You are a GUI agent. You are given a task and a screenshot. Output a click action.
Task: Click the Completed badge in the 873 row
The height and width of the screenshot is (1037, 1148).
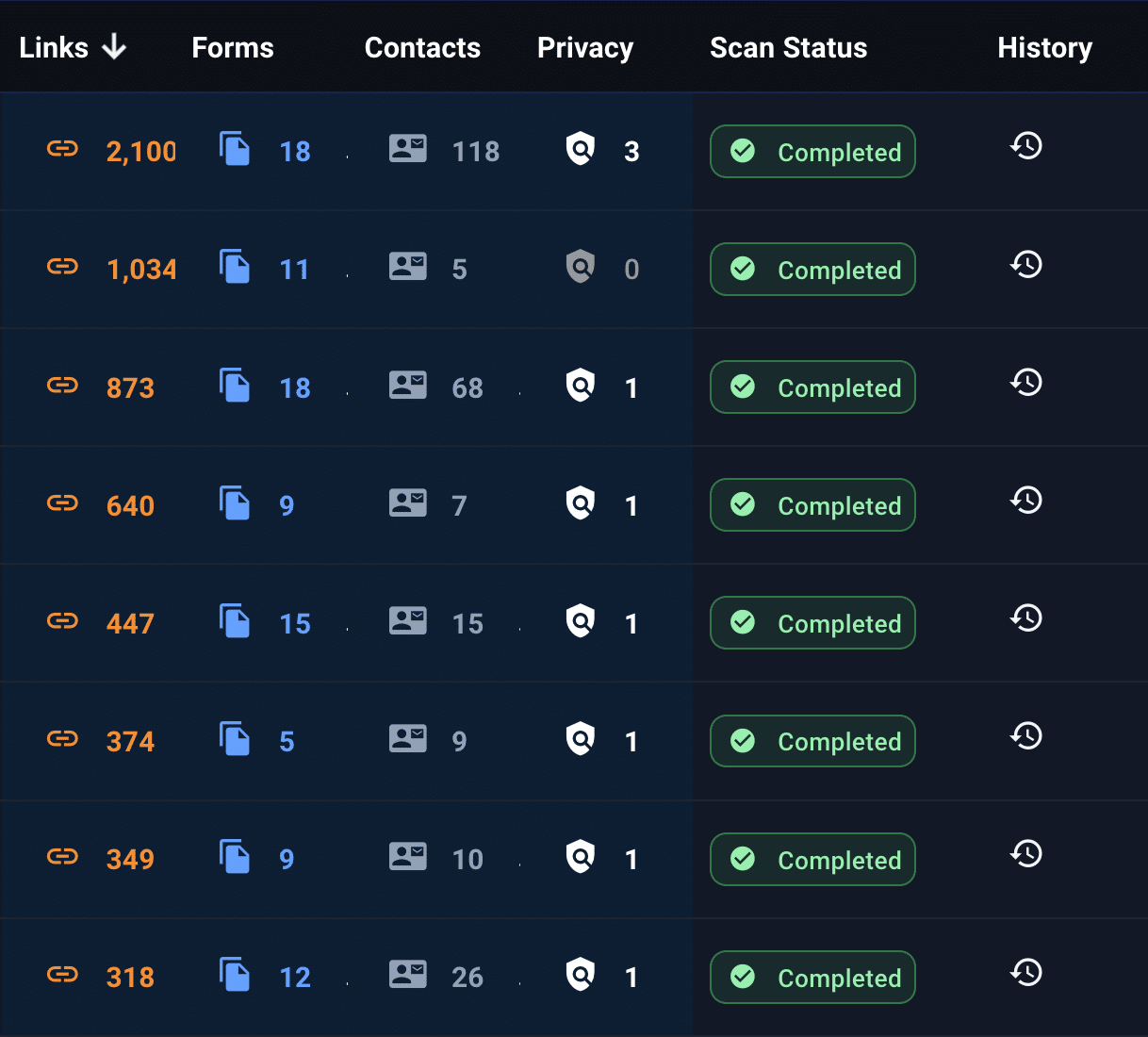pyautogui.click(x=812, y=387)
